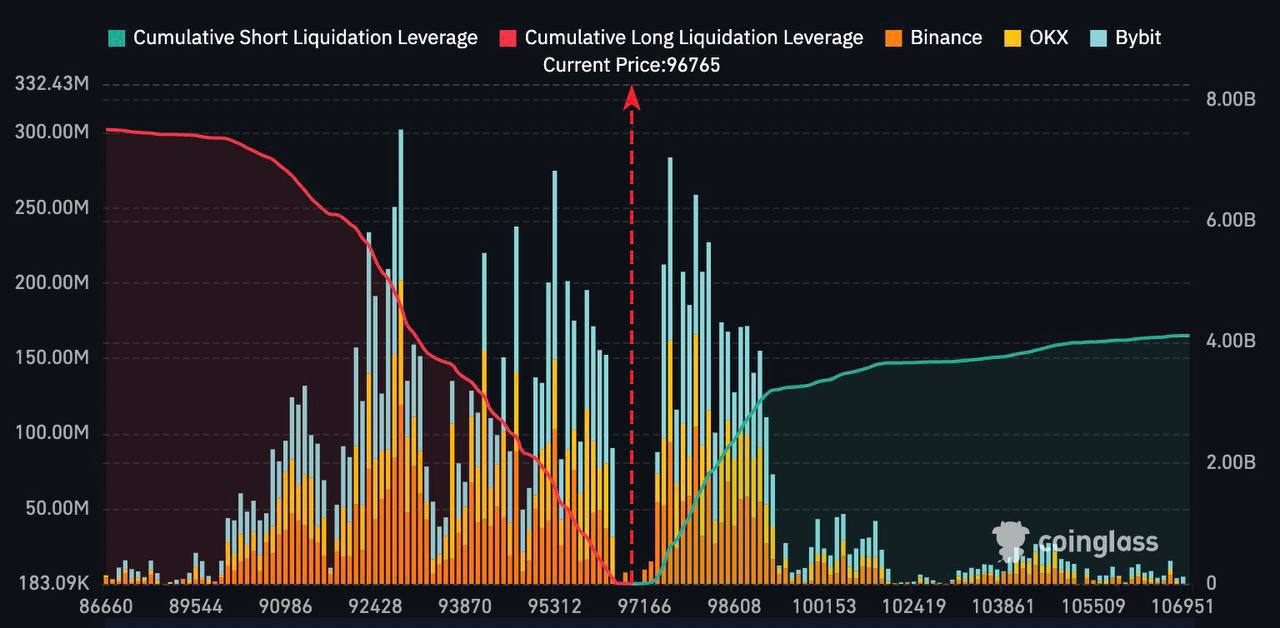This screenshot has height=628, width=1280.
Task: Click the Current Price:96765 label
Action: pos(631,65)
